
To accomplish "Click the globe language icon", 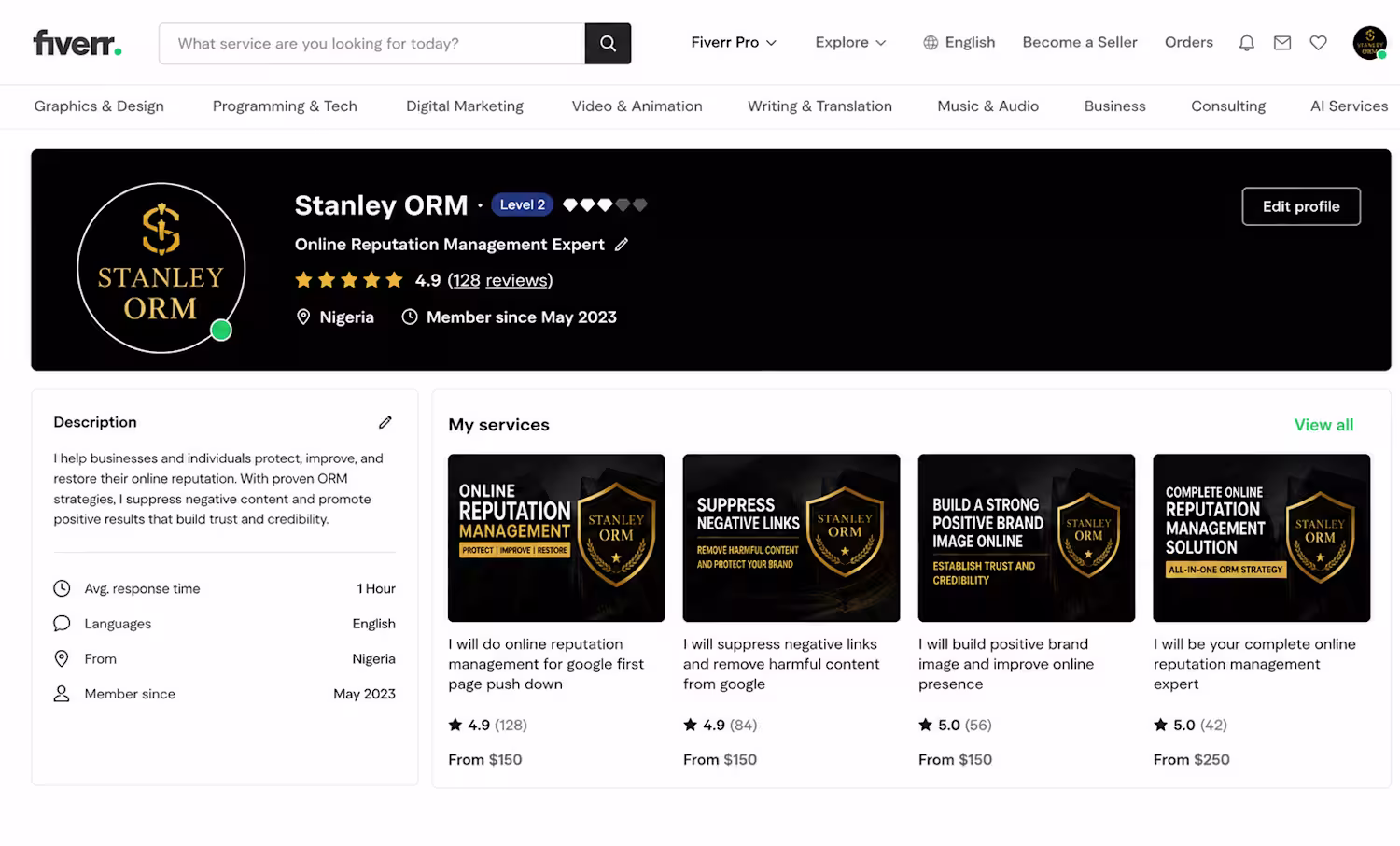I will 931,43.
